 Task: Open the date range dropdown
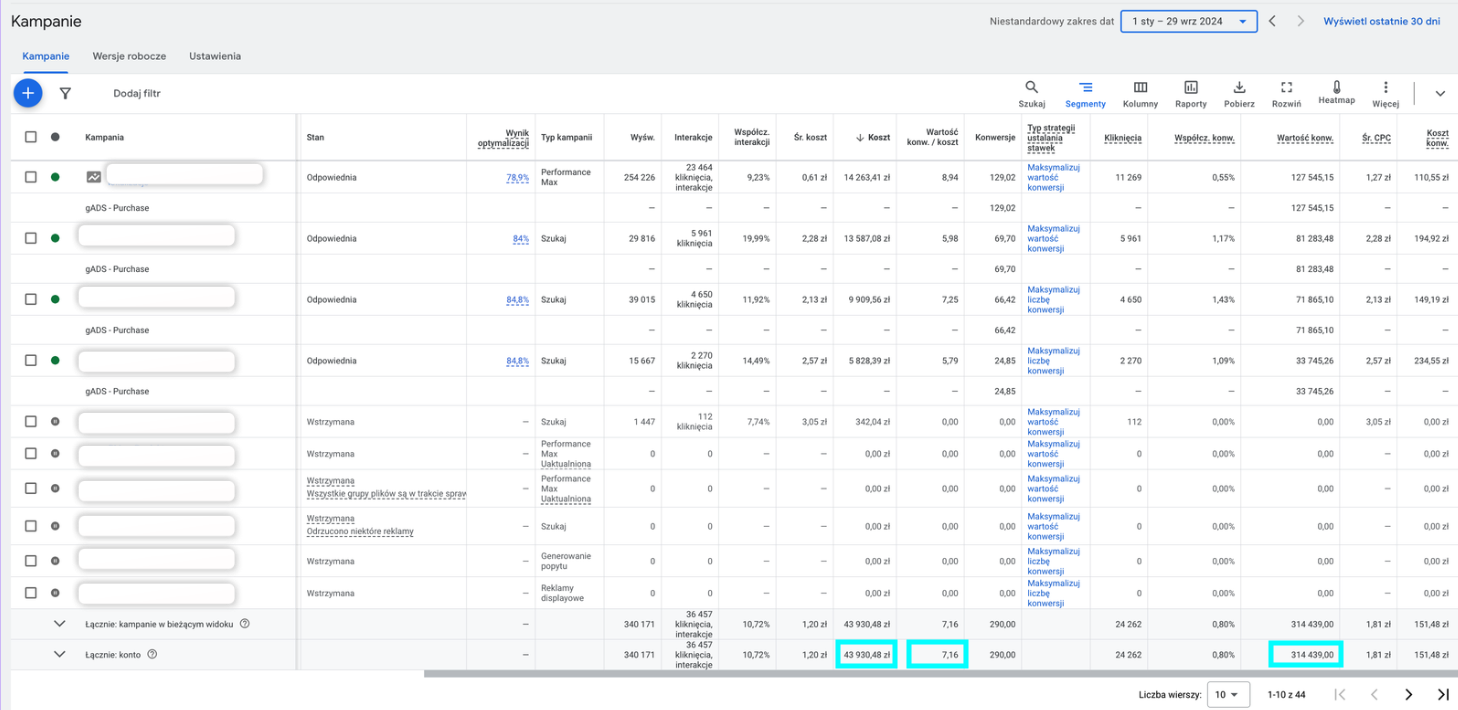click(1188, 21)
